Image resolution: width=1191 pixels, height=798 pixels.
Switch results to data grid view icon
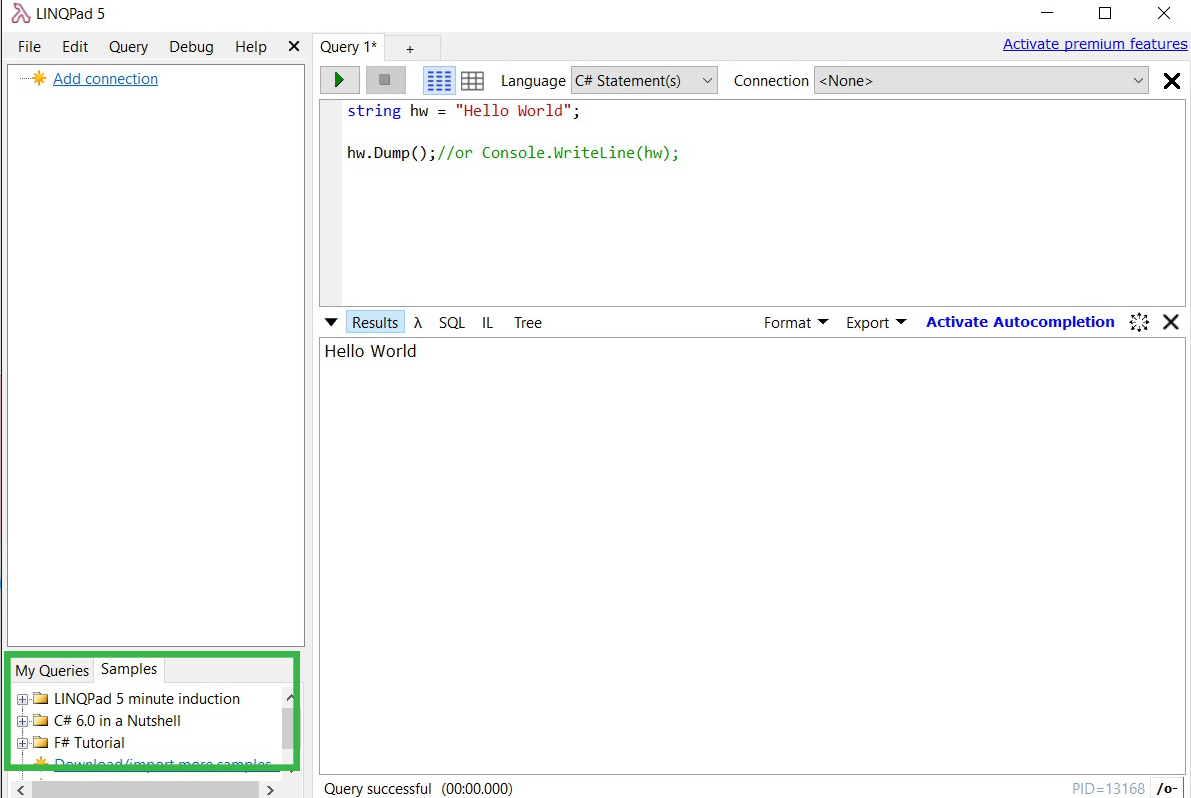click(472, 80)
